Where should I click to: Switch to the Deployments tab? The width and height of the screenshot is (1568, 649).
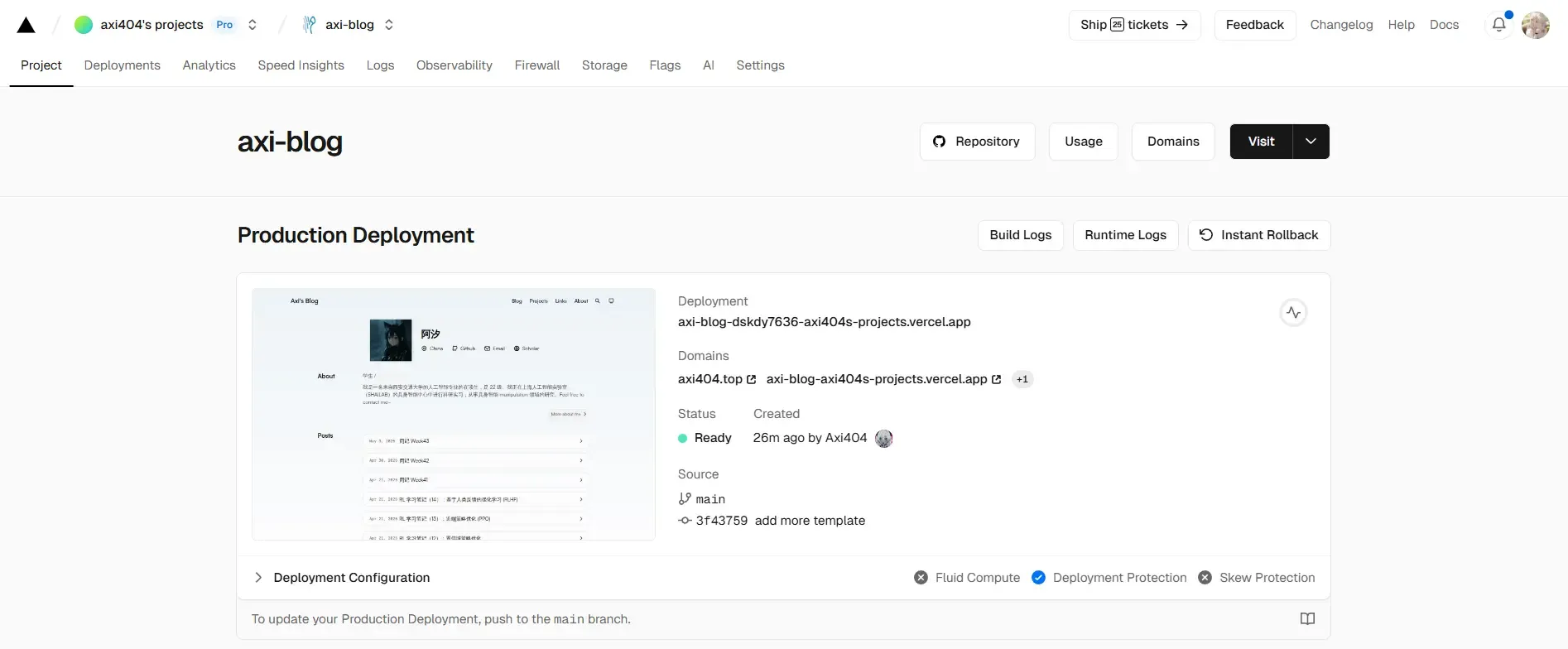[x=123, y=65]
